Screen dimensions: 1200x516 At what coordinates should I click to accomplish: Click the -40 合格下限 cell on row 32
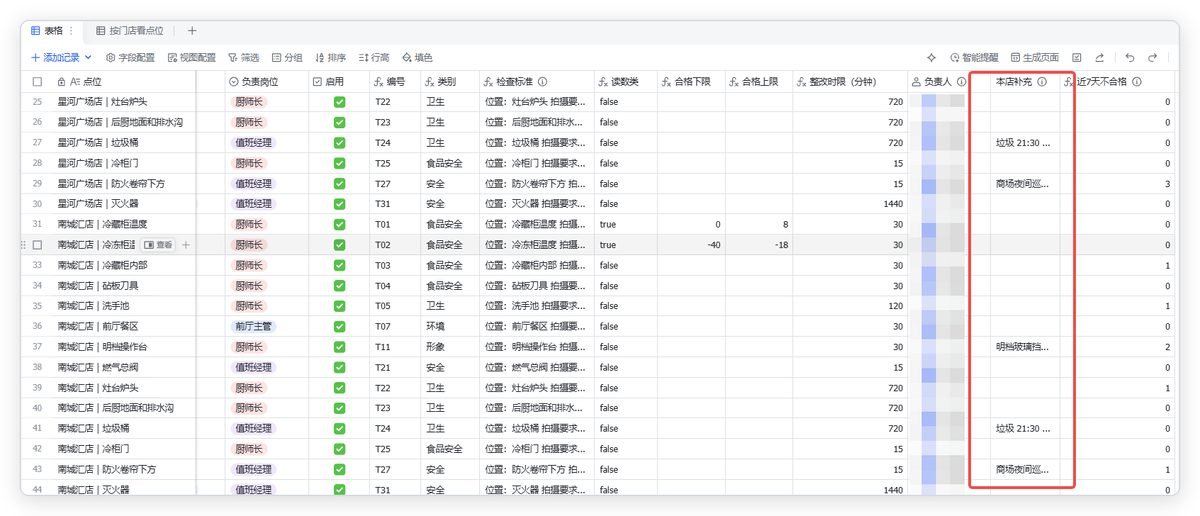pos(690,245)
